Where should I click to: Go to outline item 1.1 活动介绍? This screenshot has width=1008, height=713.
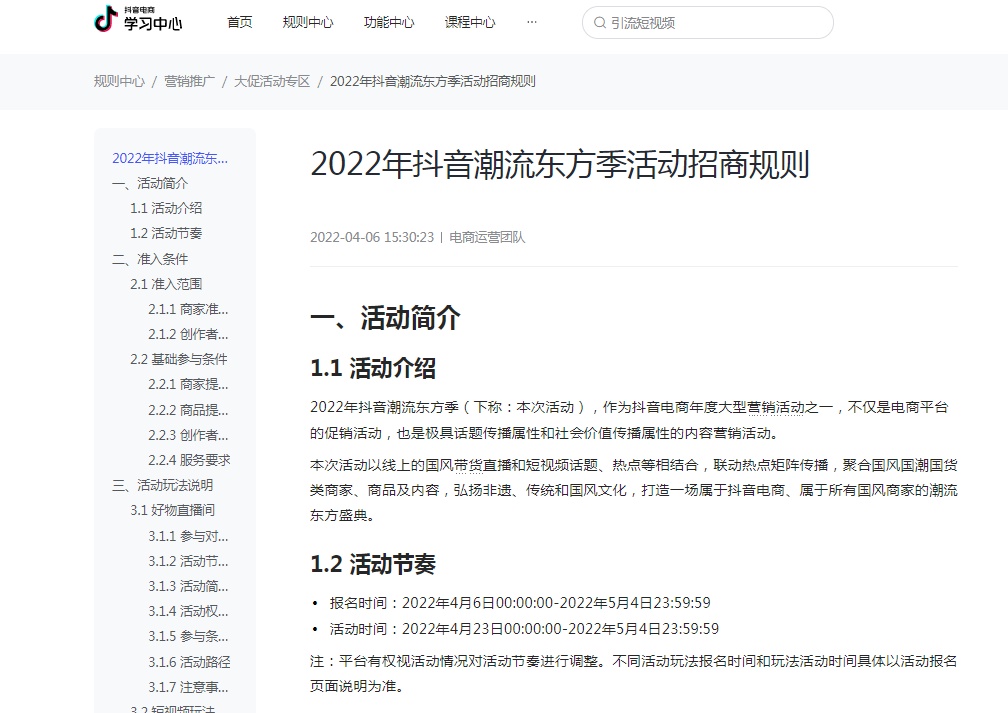(x=166, y=208)
